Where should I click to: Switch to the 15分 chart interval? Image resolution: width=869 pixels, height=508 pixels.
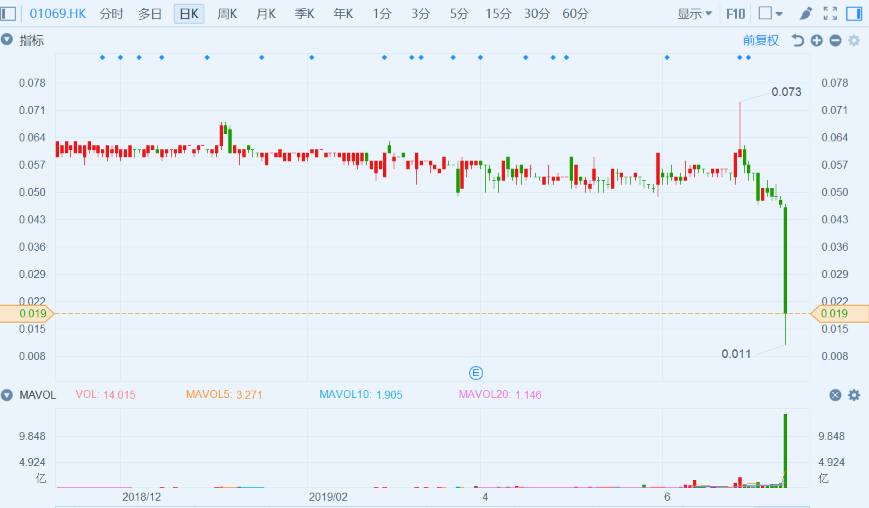[x=498, y=13]
